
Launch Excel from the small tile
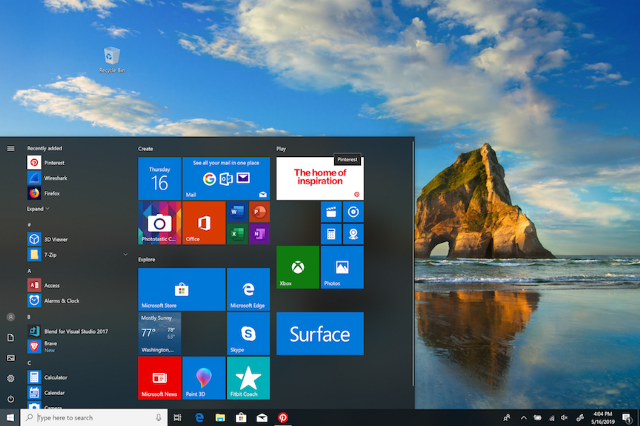[237, 234]
